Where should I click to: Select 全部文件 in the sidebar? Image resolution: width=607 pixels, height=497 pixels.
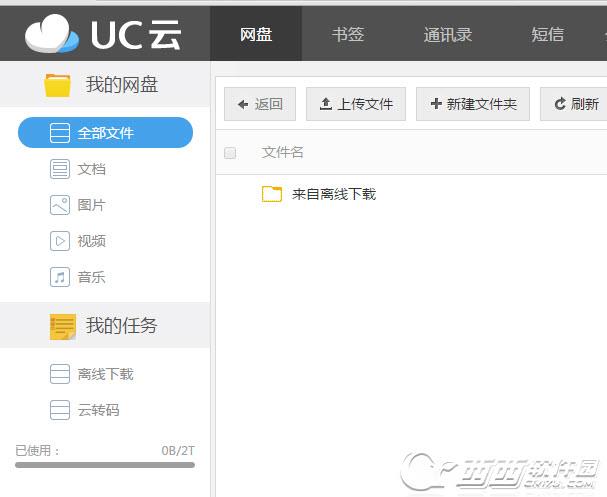pos(105,133)
